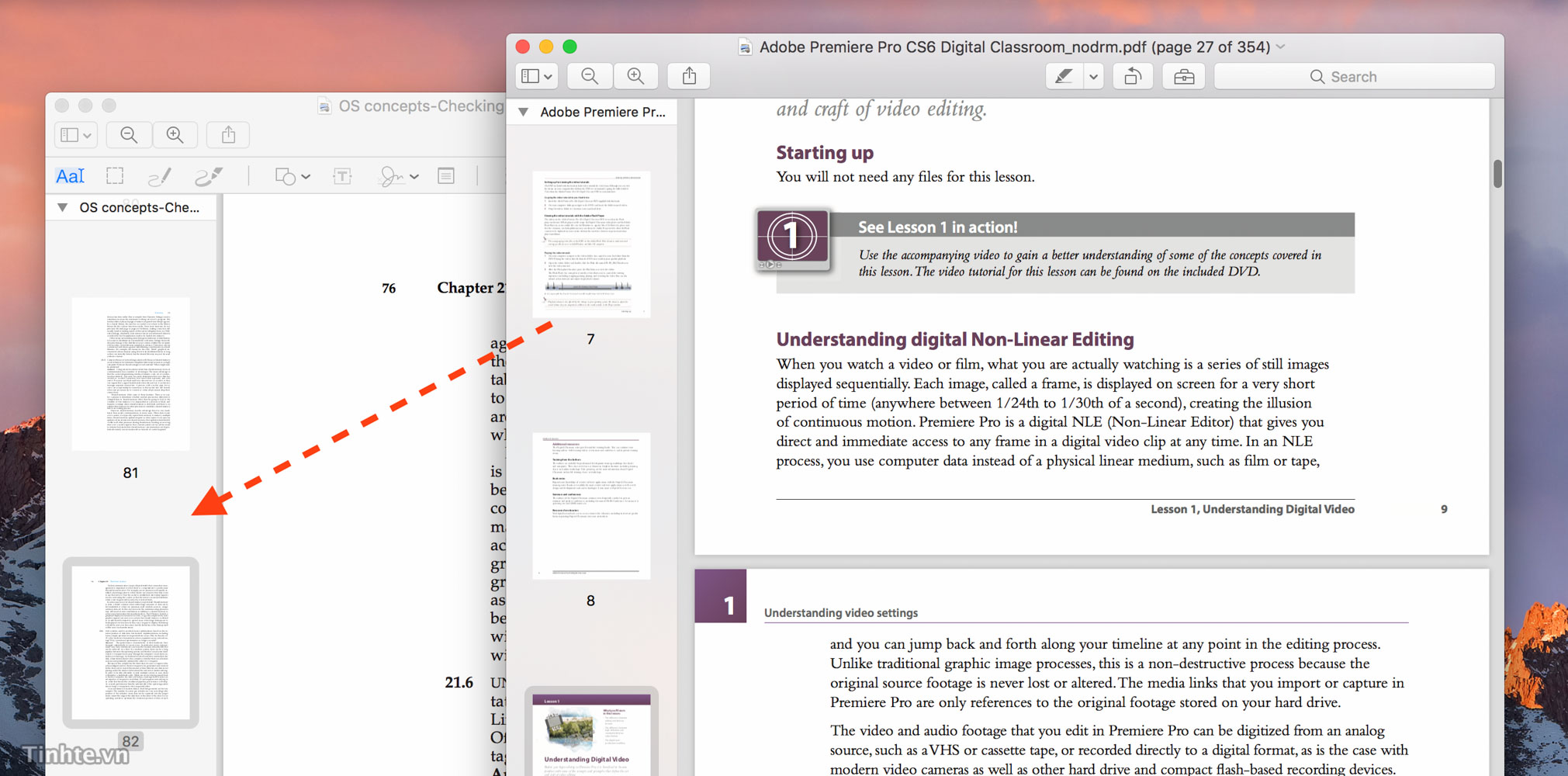The width and height of the screenshot is (1568, 776).
Task: Click the OS concepts title bar file icon
Action: (324, 106)
